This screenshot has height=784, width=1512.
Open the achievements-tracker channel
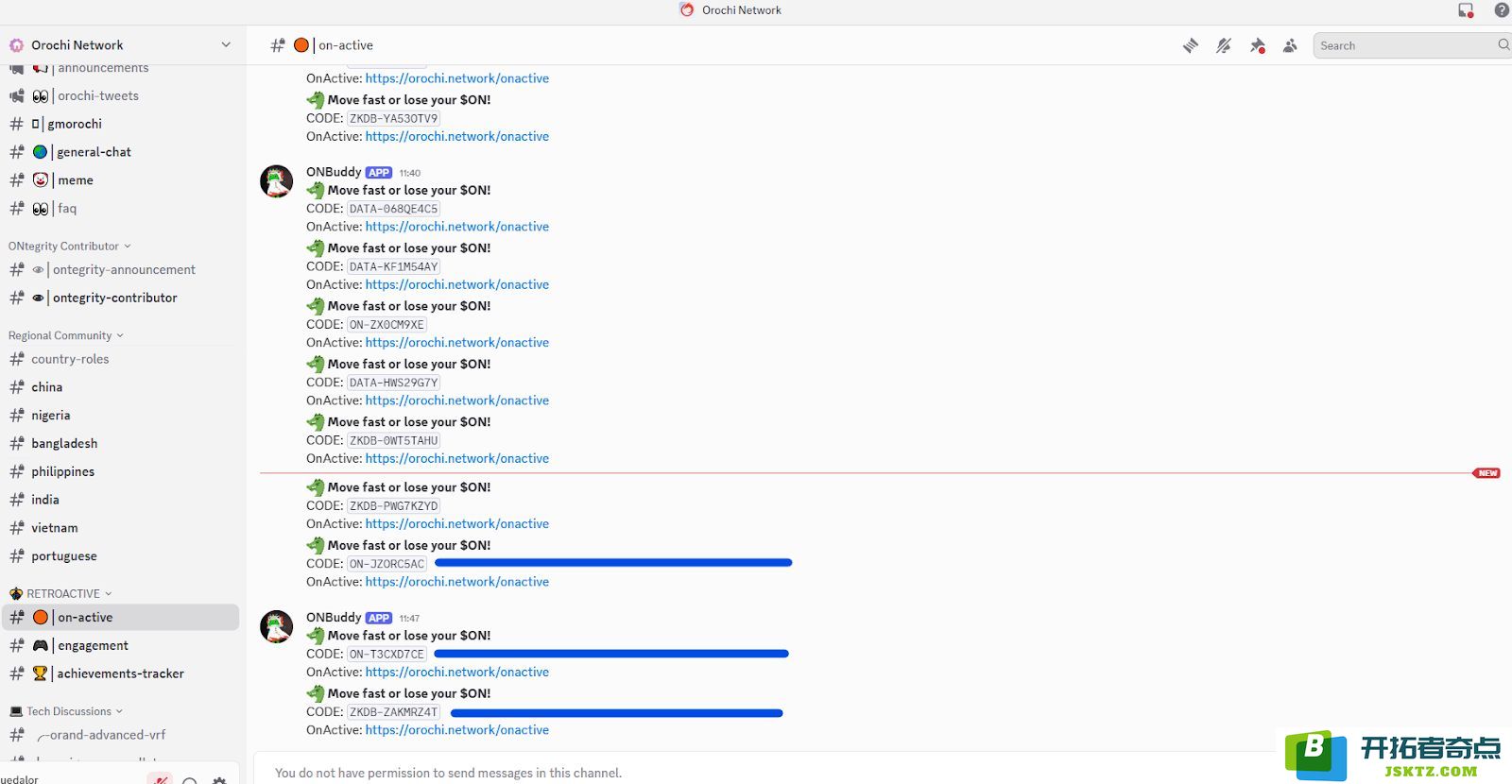click(120, 673)
